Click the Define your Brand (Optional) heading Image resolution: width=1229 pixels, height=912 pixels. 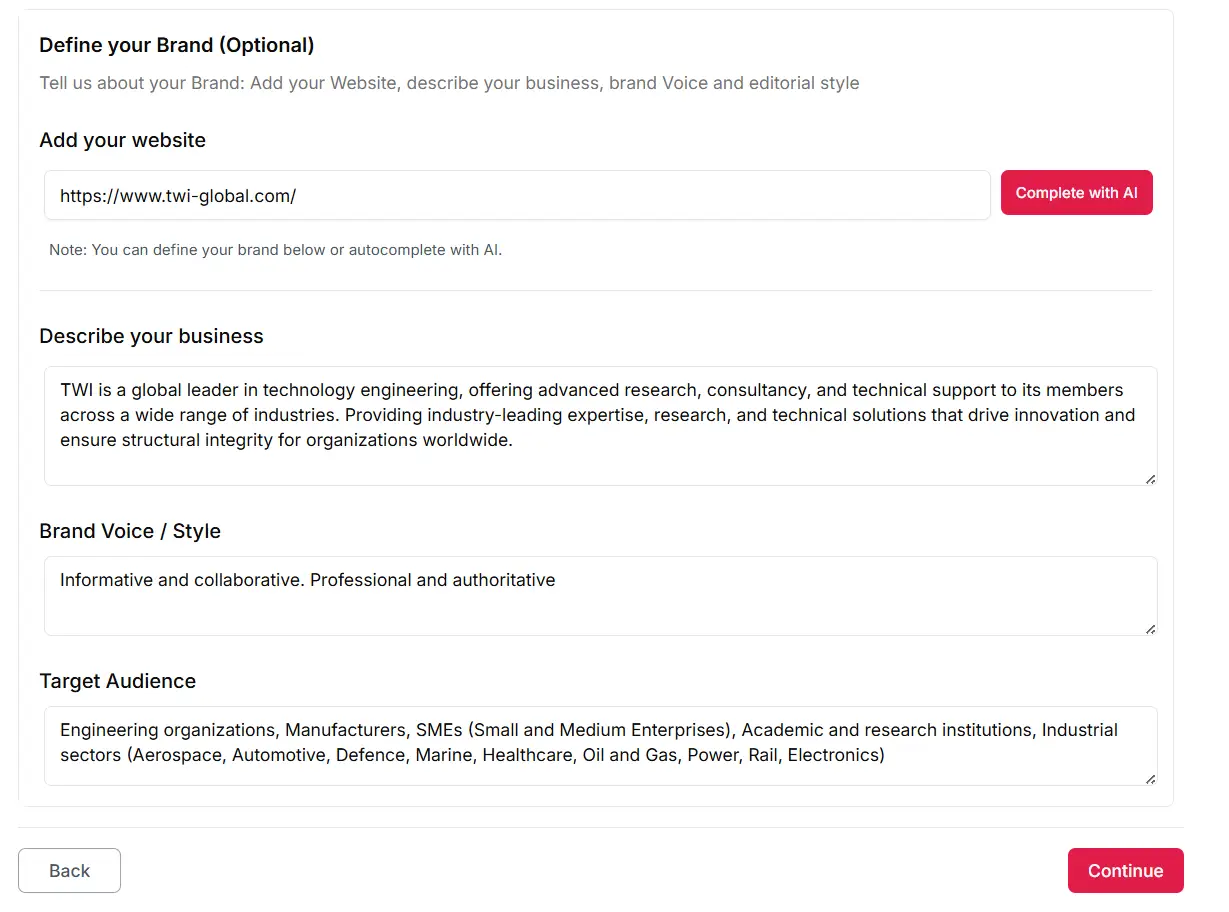176,45
